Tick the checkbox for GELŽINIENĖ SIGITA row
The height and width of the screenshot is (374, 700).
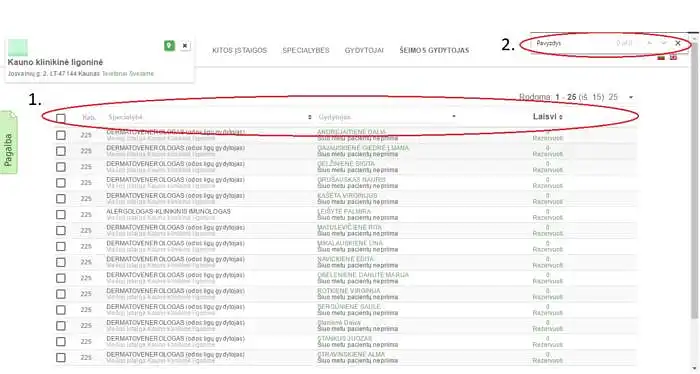click(x=61, y=166)
